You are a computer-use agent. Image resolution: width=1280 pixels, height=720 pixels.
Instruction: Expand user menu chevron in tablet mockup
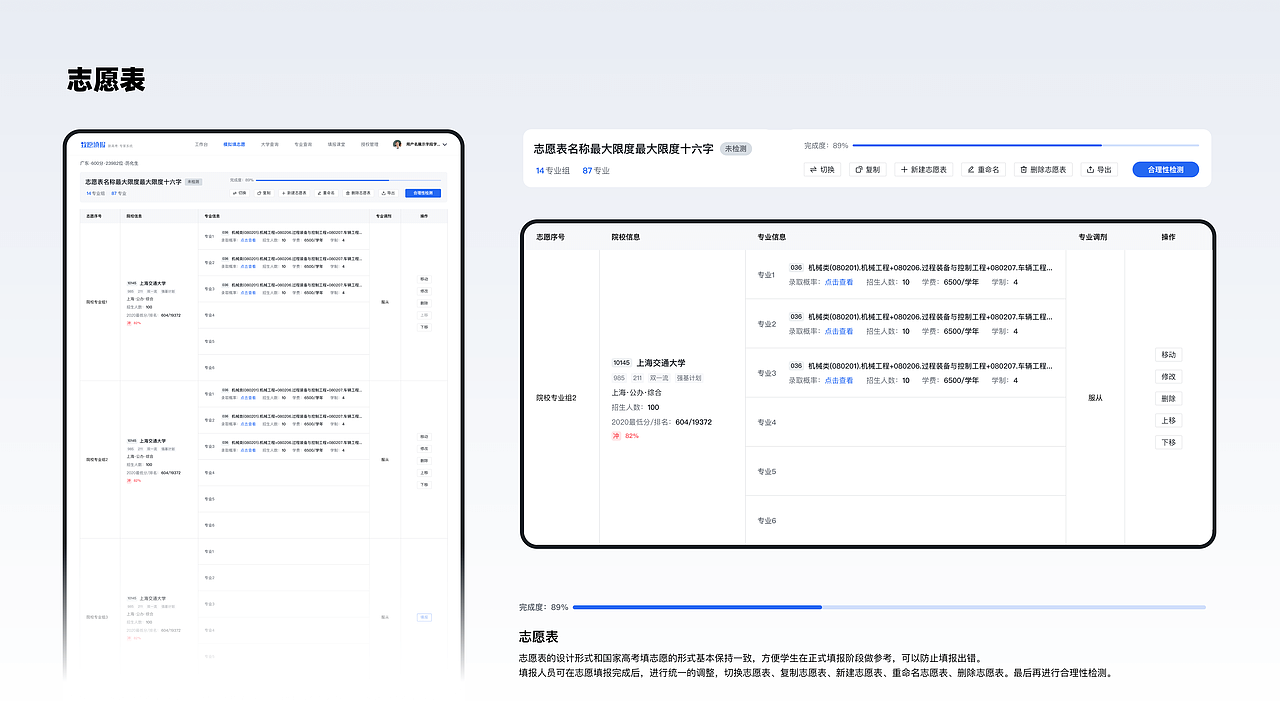click(445, 144)
